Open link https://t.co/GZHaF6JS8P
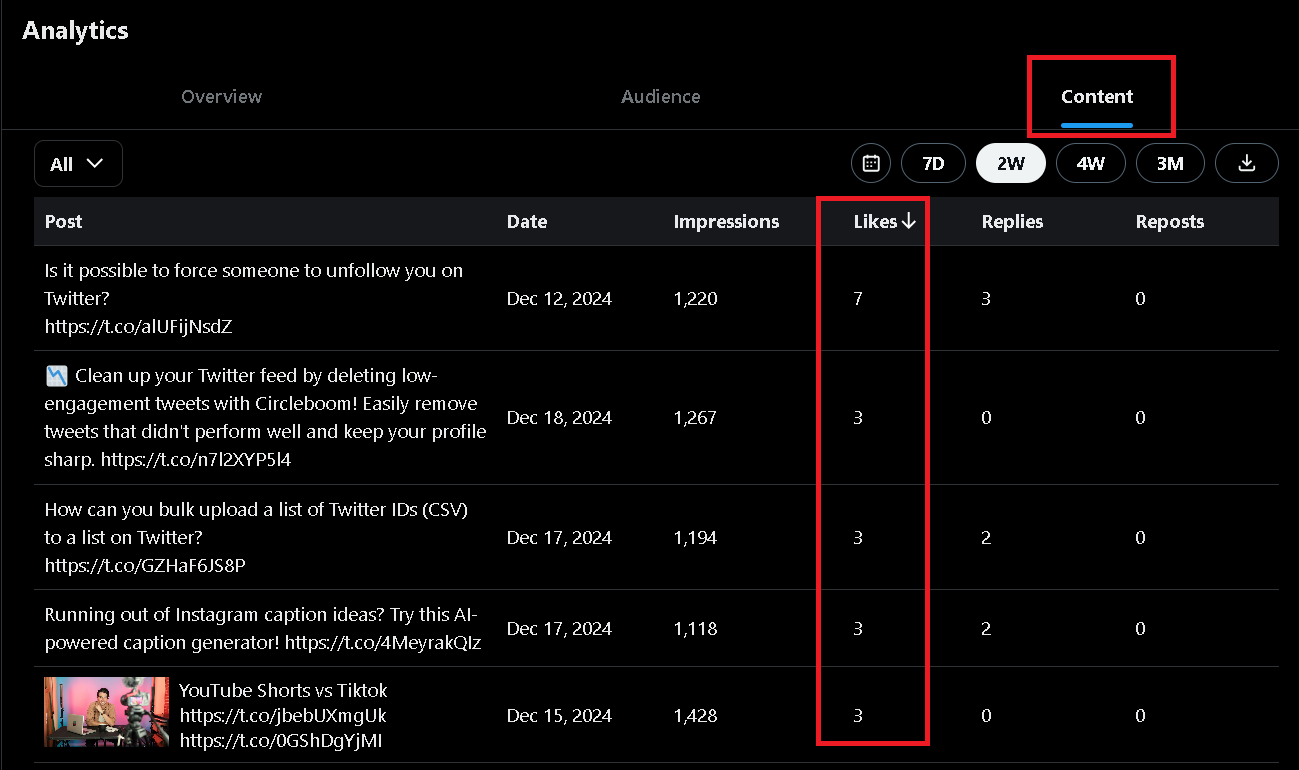Image resolution: width=1299 pixels, height=770 pixels. point(145,565)
